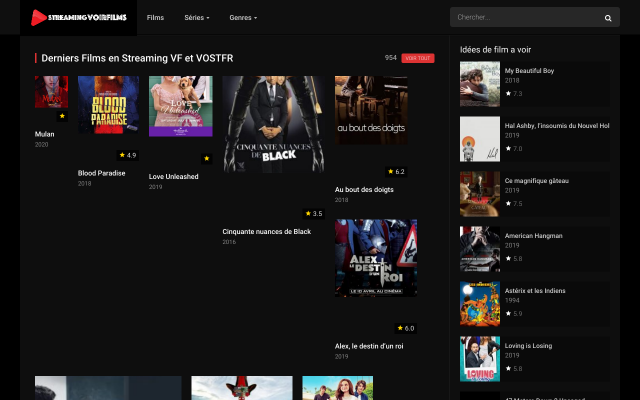
Task: Click the star badge on Love Unleashed
Action: pos(207,158)
